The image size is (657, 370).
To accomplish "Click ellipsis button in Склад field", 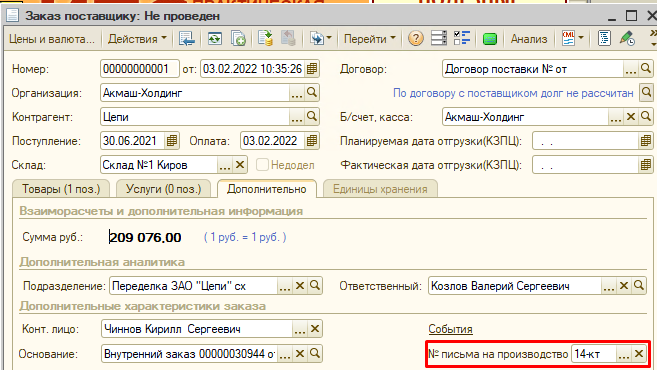I will (225, 165).
